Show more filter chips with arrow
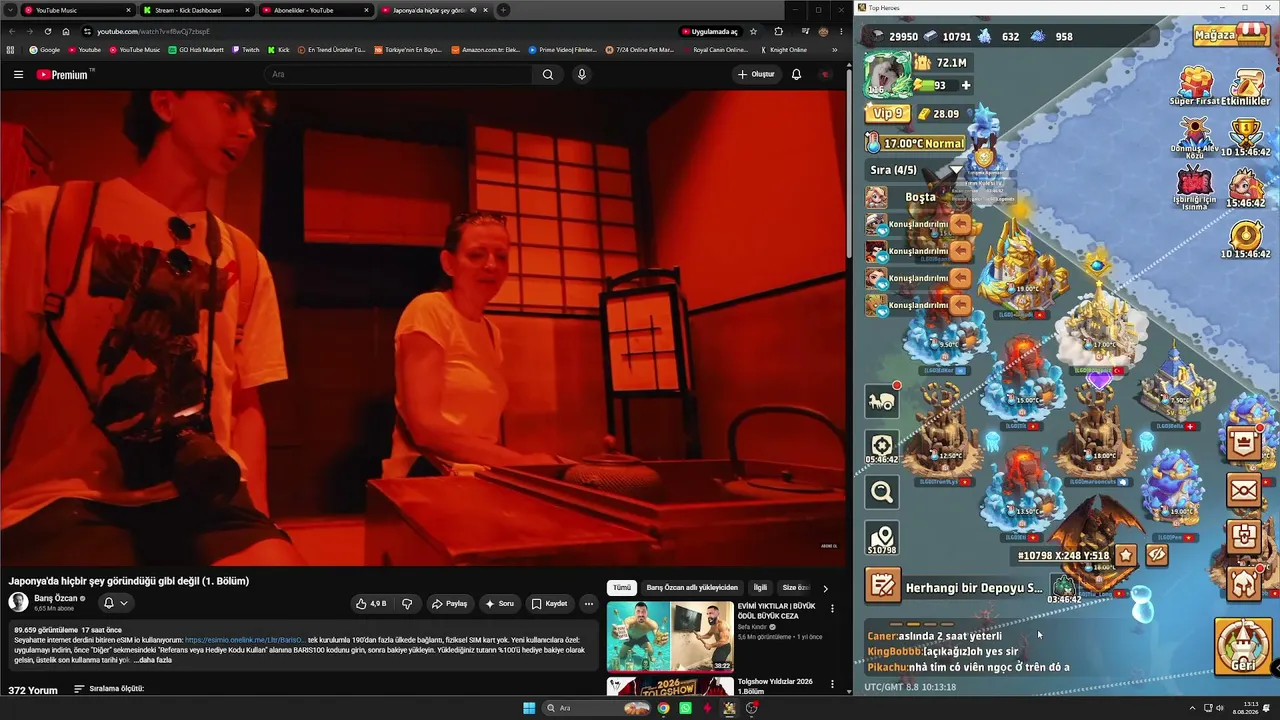The width and height of the screenshot is (1280, 720). pos(825,588)
